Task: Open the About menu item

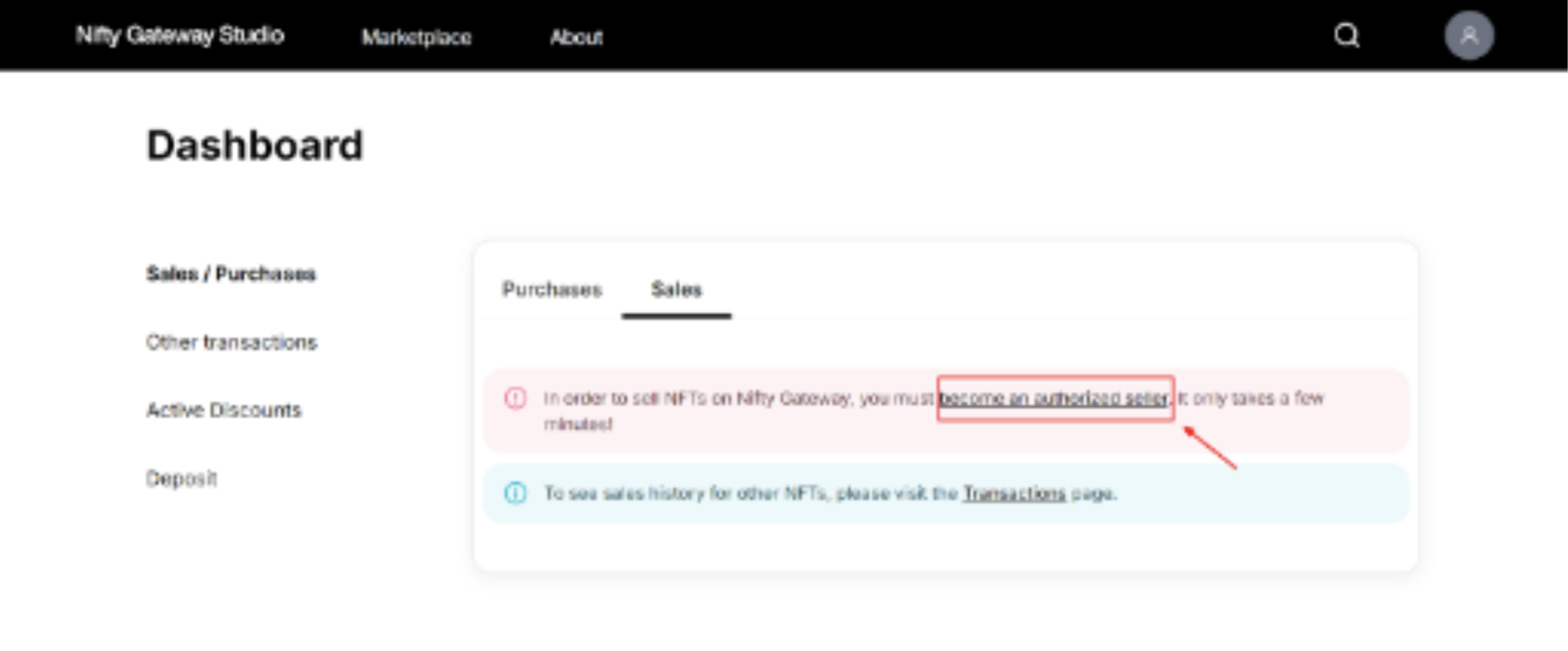Action: (x=576, y=37)
